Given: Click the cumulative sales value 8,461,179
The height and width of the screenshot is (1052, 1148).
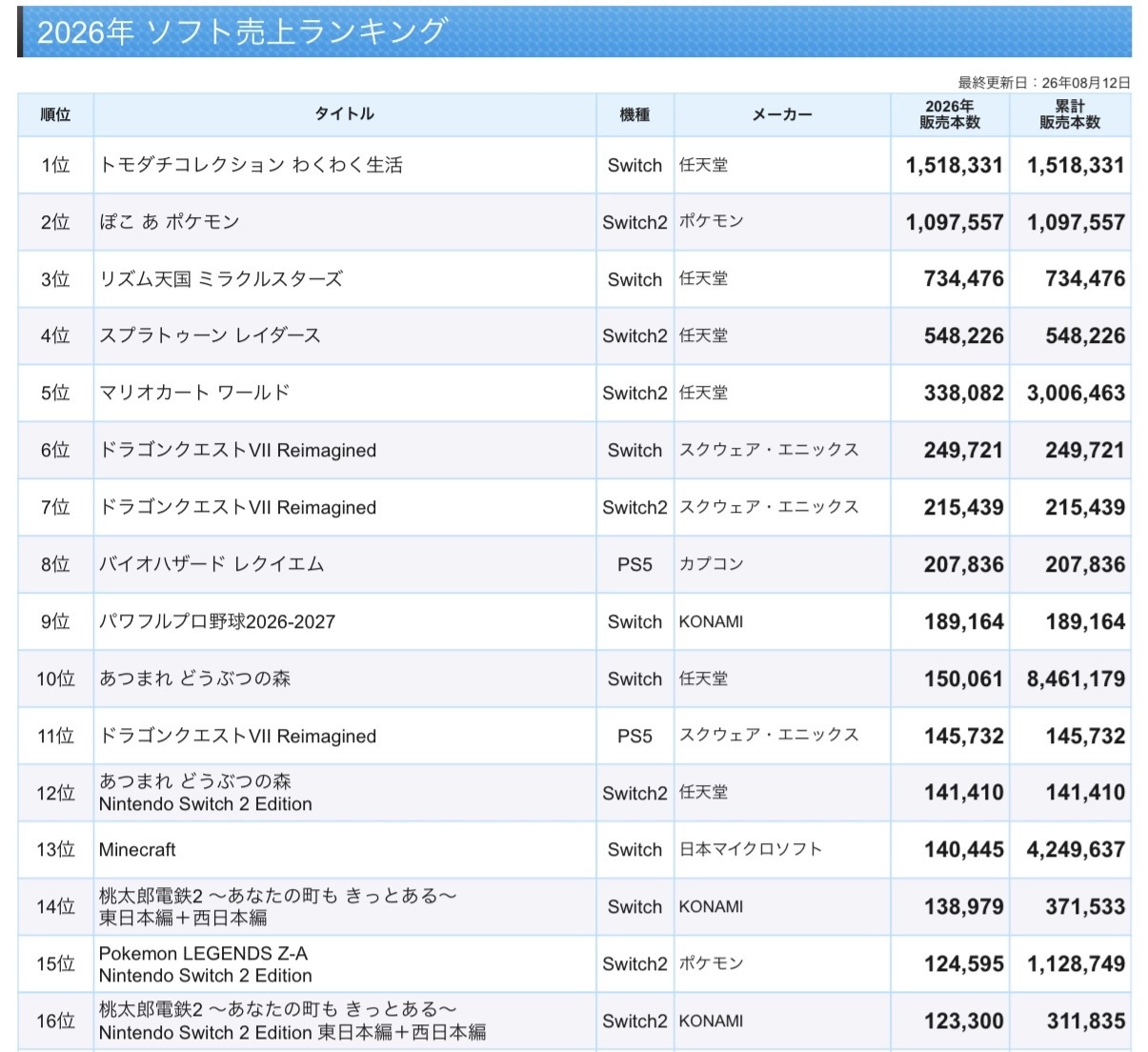Looking at the screenshot, I should point(1076,678).
